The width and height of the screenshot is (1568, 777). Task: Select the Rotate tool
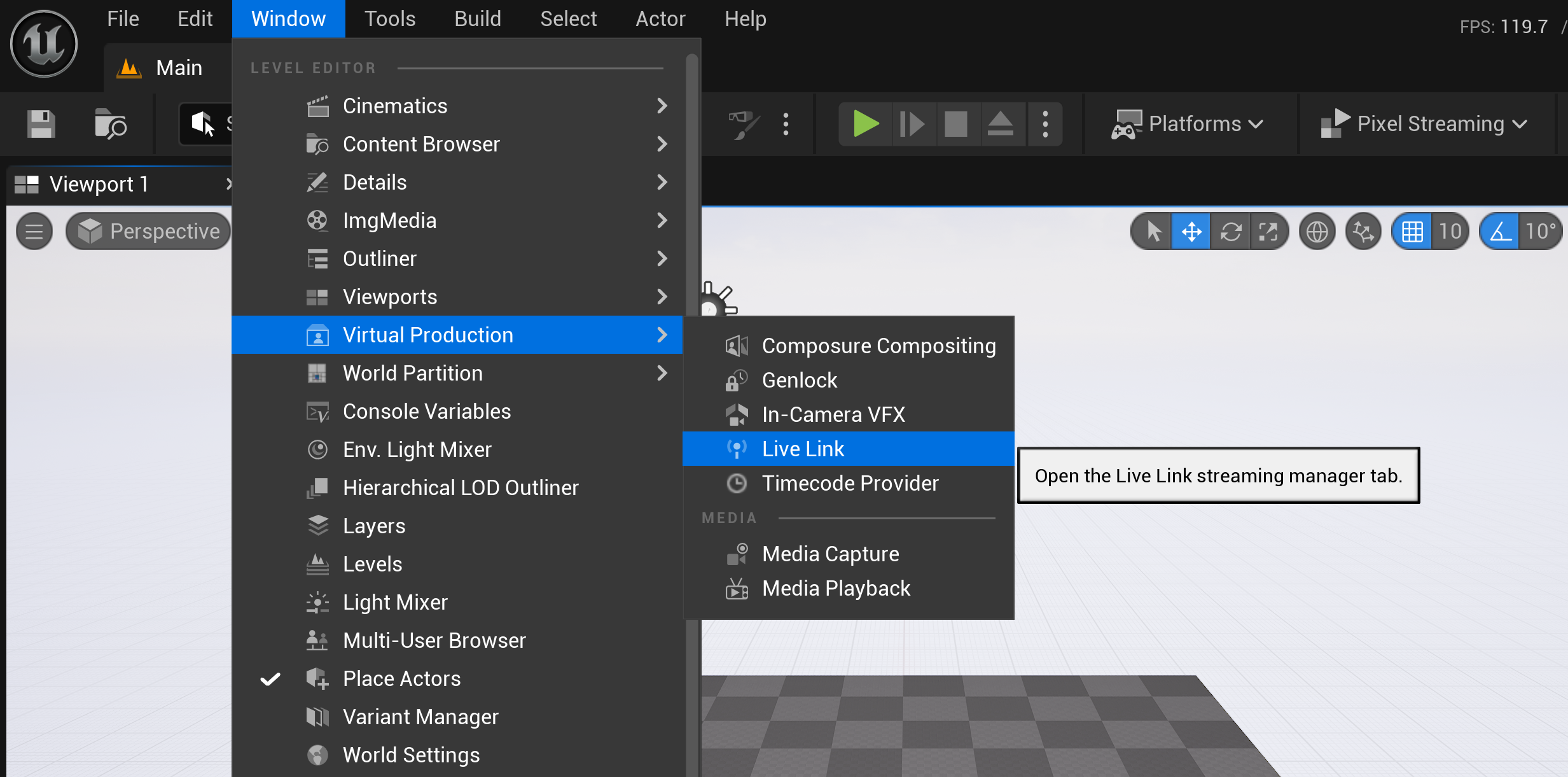pyautogui.click(x=1231, y=231)
